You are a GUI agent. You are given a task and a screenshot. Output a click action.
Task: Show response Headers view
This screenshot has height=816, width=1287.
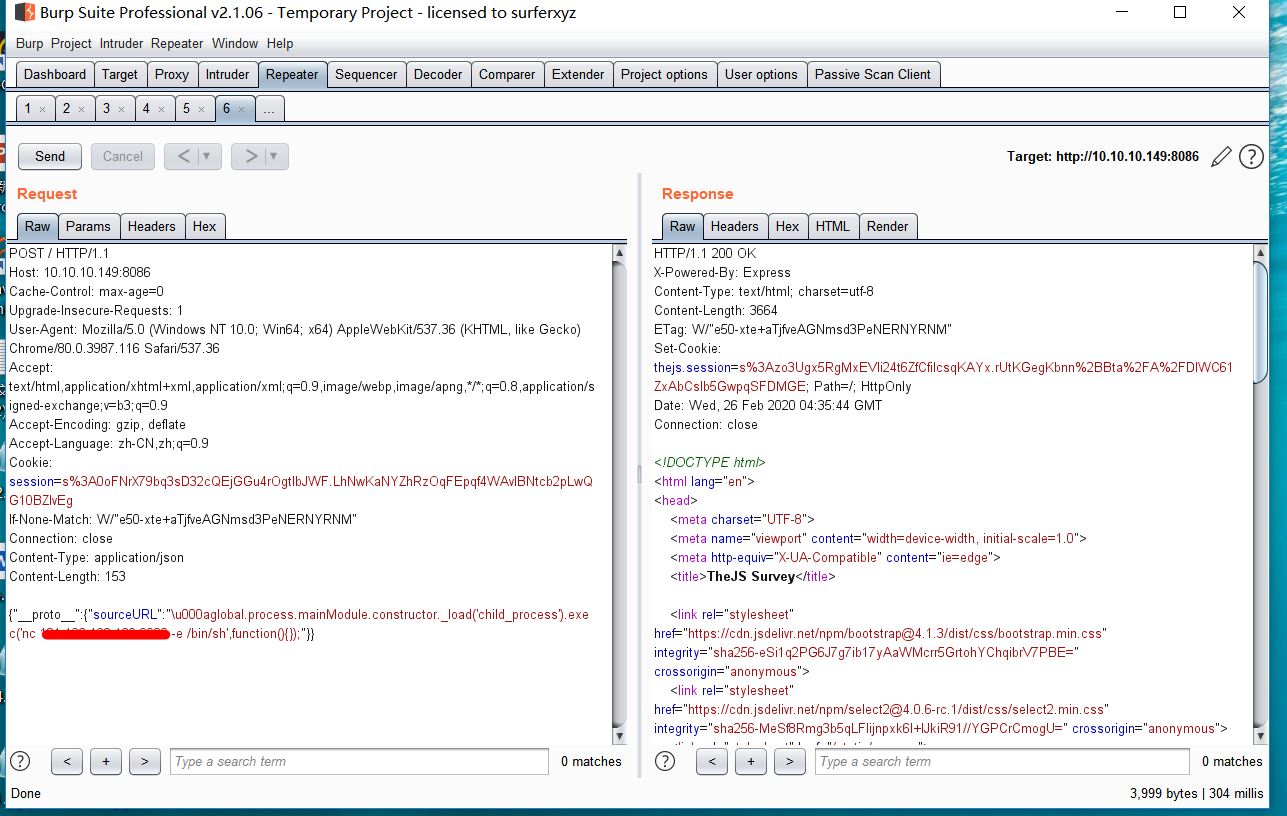(735, 226)
